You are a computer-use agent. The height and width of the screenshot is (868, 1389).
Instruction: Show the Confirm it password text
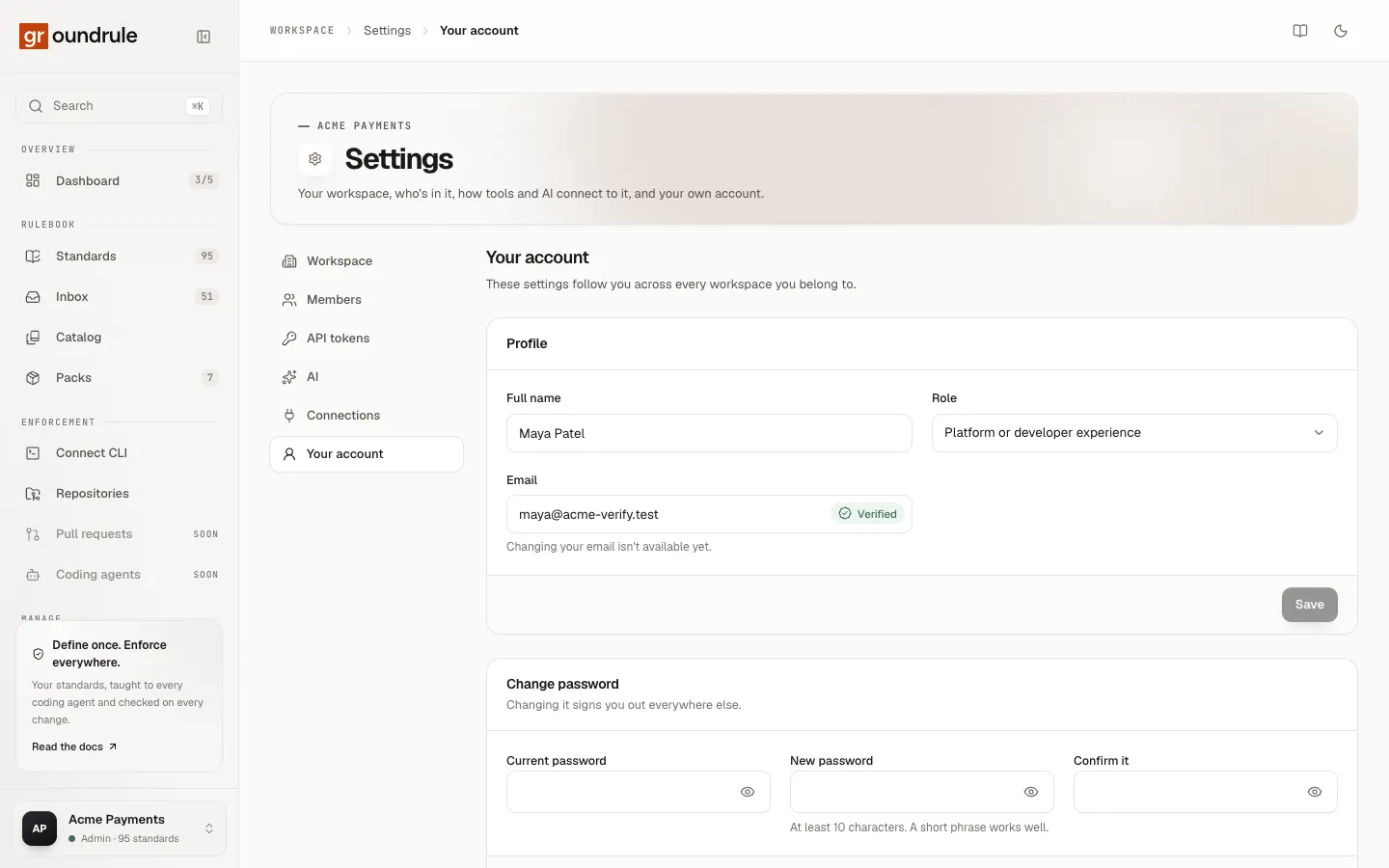click(1315, 792)
